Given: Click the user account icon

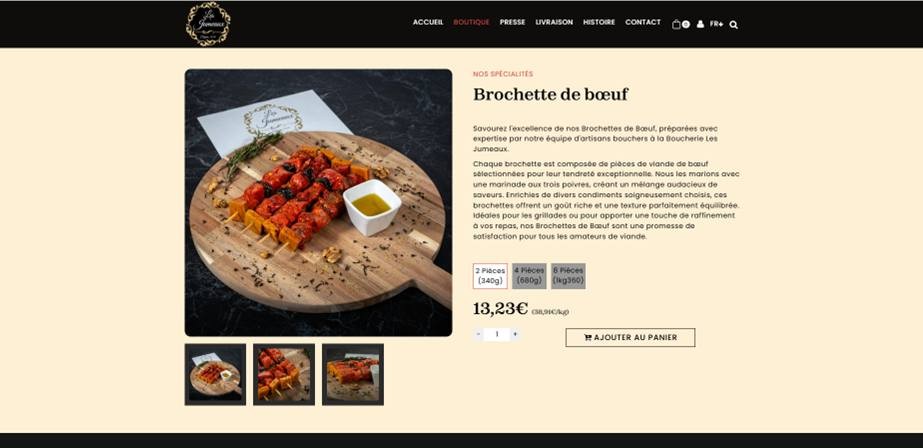Looking at the screenshot, I should pyautogui.click(x=700, y=24).
